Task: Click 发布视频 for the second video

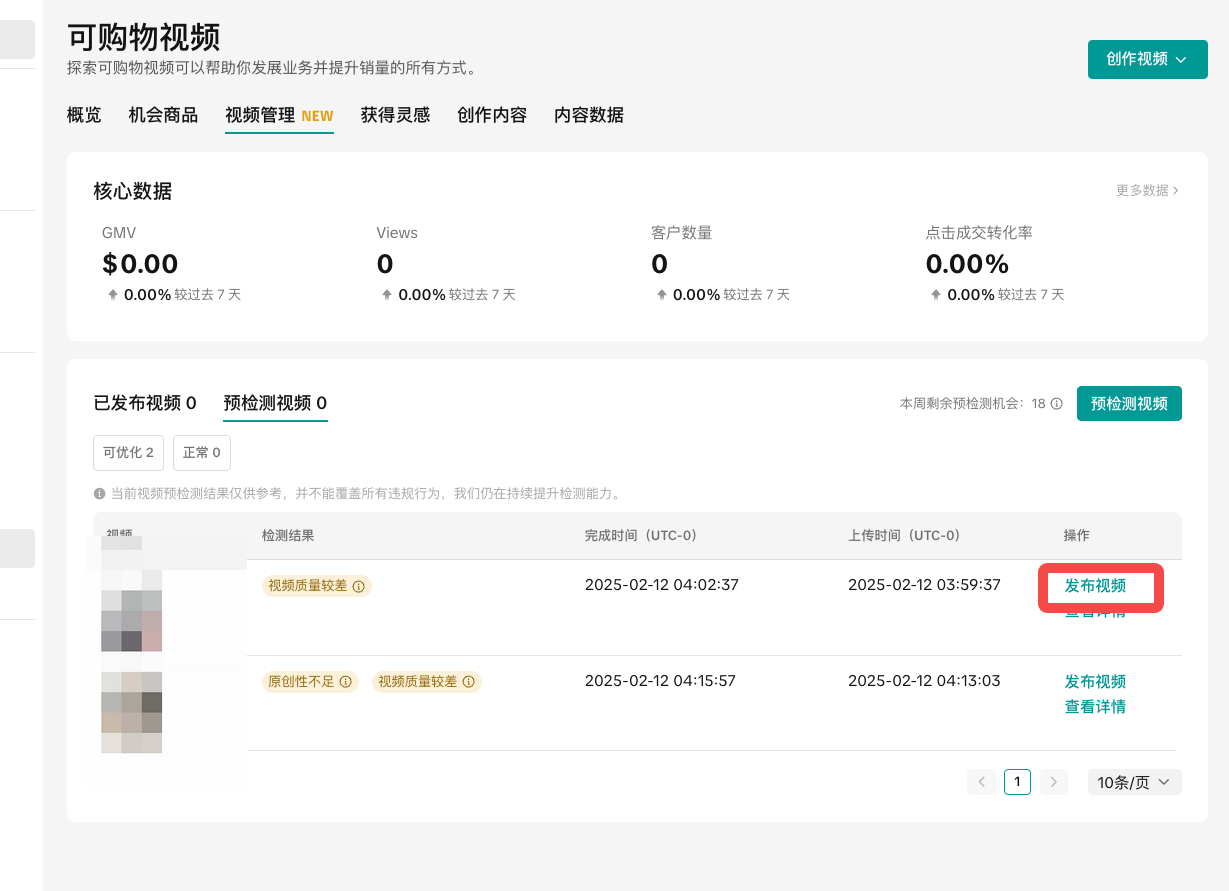Action: click(x=1095, y=682)
